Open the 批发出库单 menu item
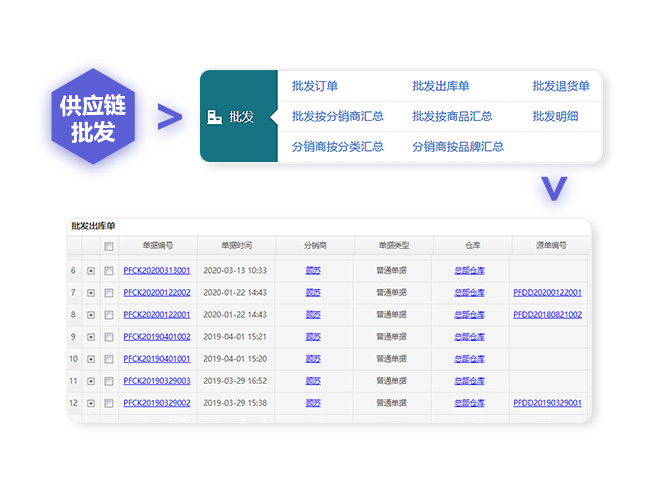 click(441, 87)
